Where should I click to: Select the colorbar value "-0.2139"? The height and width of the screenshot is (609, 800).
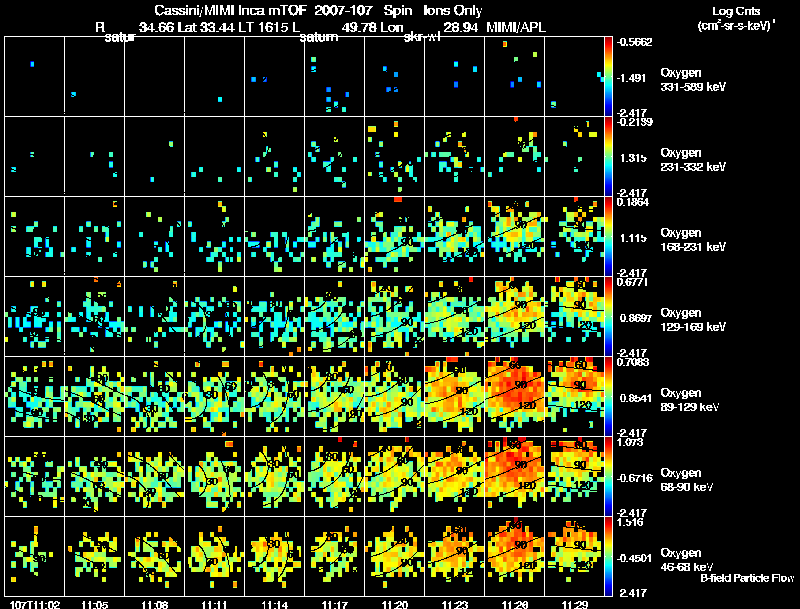click(x=634, y=122)
